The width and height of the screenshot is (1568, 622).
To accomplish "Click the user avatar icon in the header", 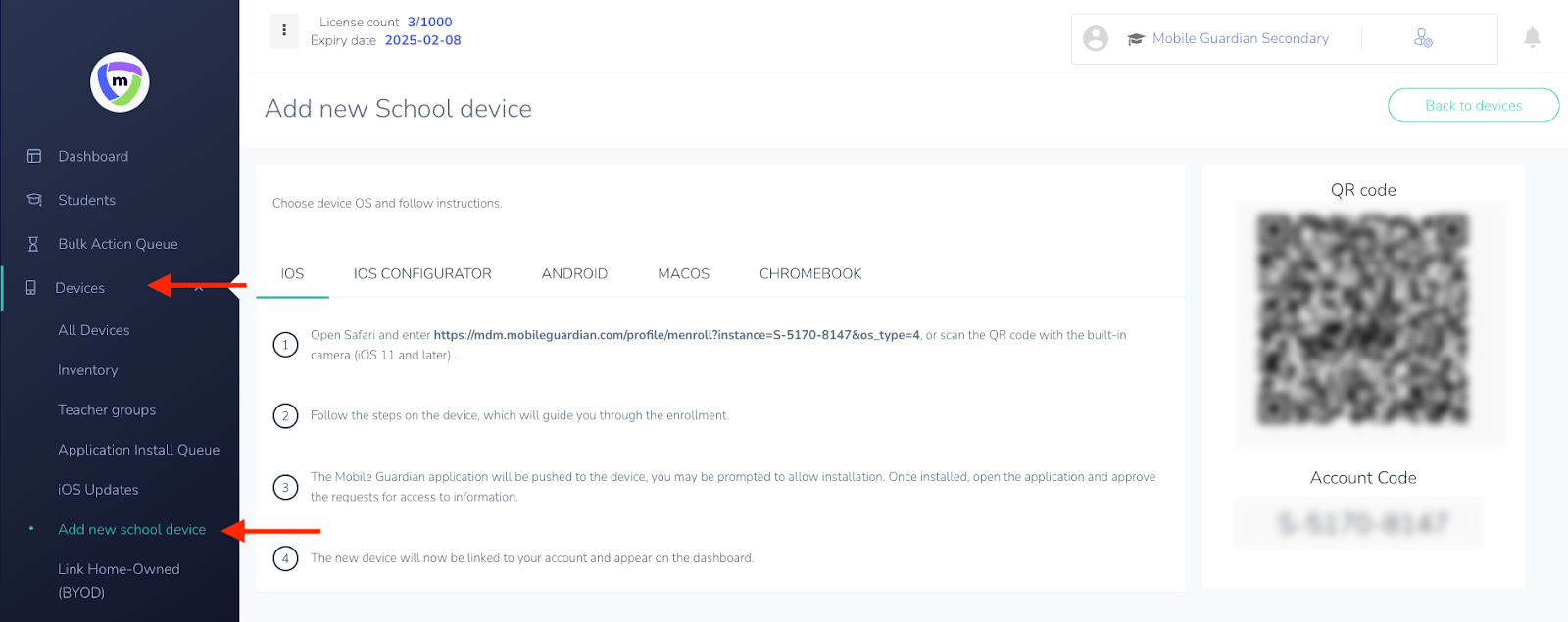I will tap(1096, 38).
